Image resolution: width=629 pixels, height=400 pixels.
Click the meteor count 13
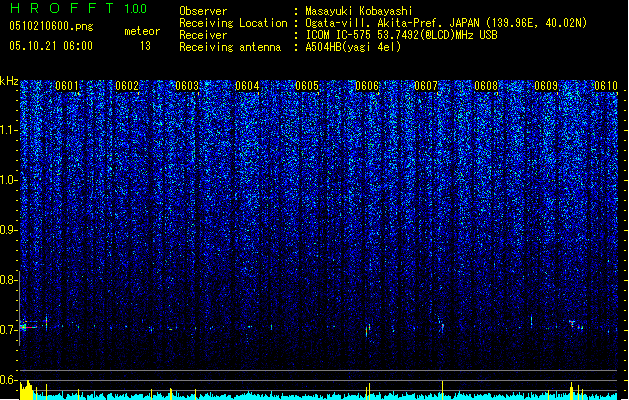pos(145,46)
